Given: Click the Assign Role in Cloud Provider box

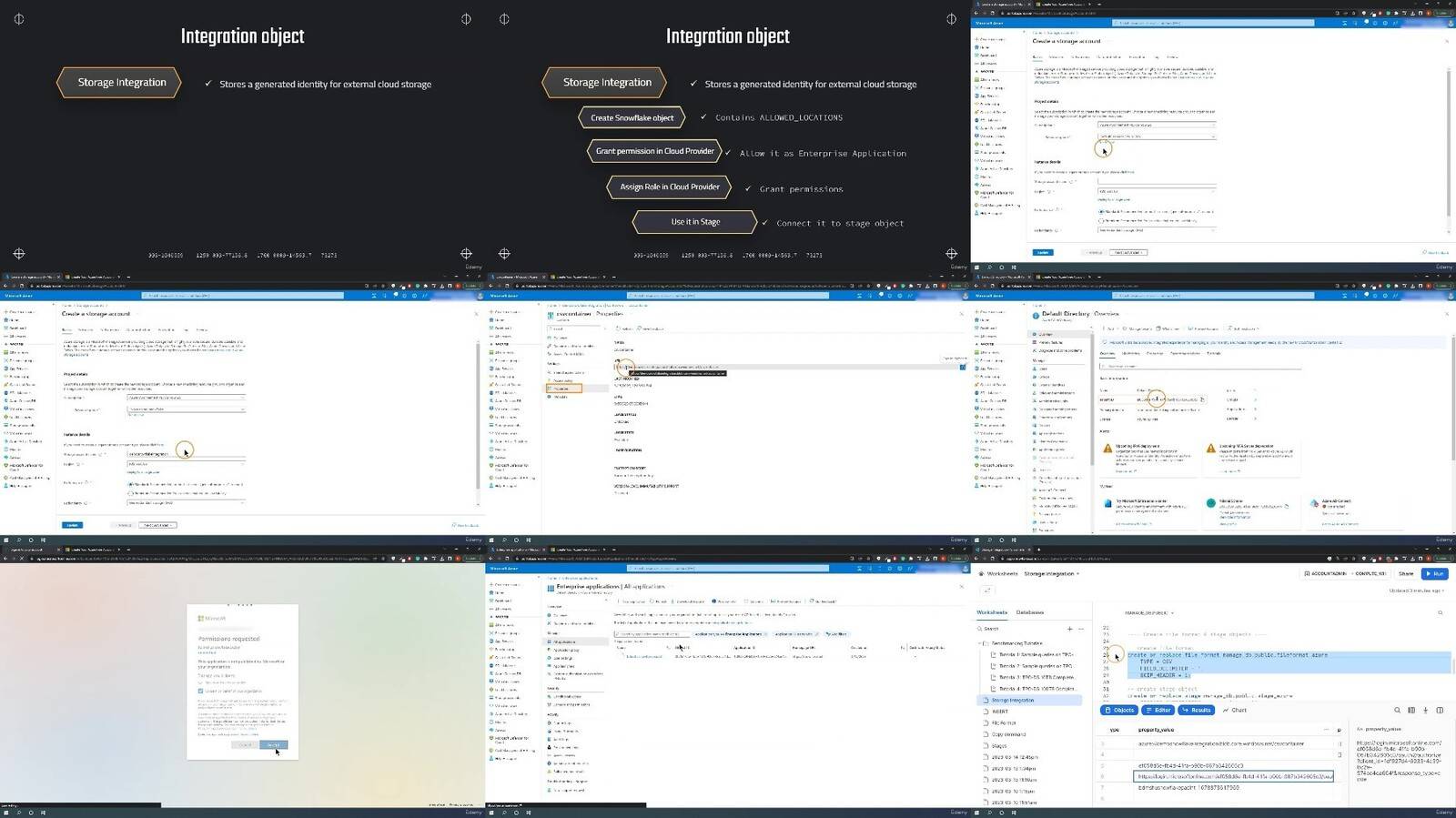Looking at the screenshot, I should click(x=670, y=187).
